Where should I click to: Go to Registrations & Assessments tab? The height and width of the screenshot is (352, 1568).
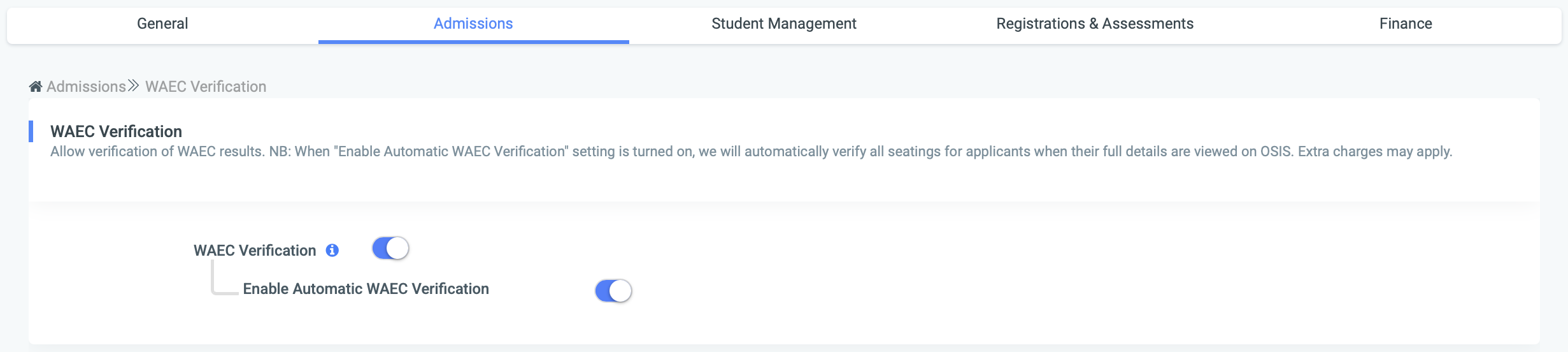click(1095, 24)
